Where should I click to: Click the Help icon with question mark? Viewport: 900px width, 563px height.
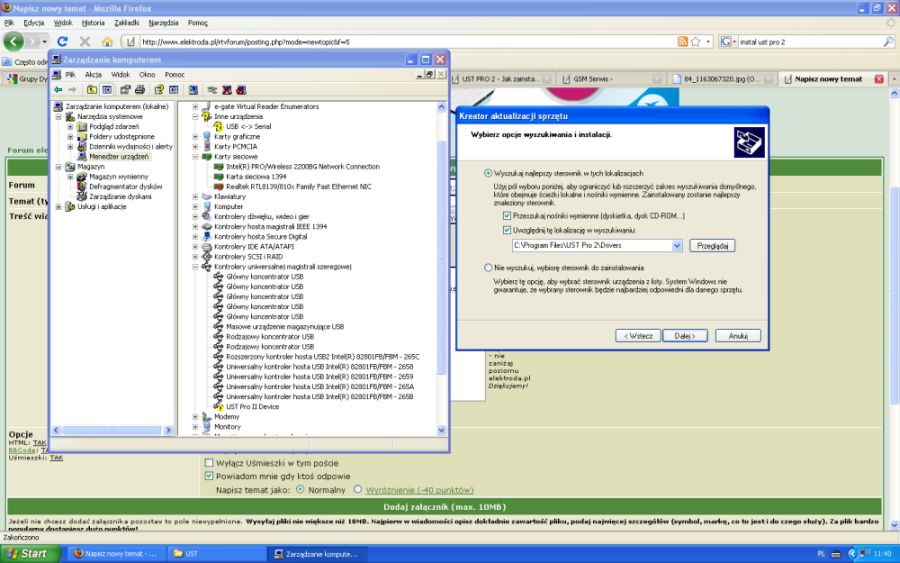[159, 90]
